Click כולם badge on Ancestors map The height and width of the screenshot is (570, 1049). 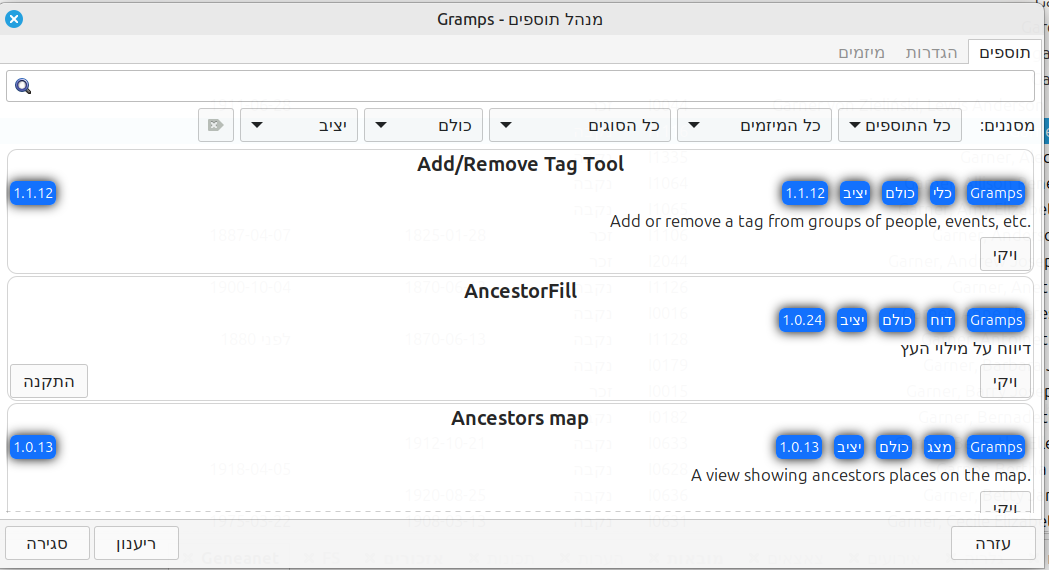coord(894,448)
